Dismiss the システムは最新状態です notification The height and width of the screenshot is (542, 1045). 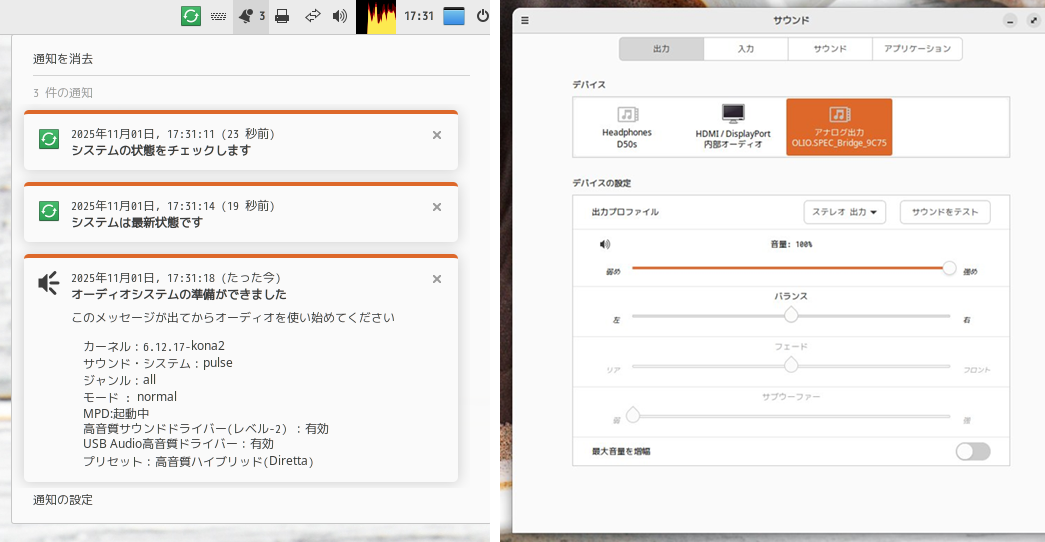pyautogui.click(x=437, y=207)
